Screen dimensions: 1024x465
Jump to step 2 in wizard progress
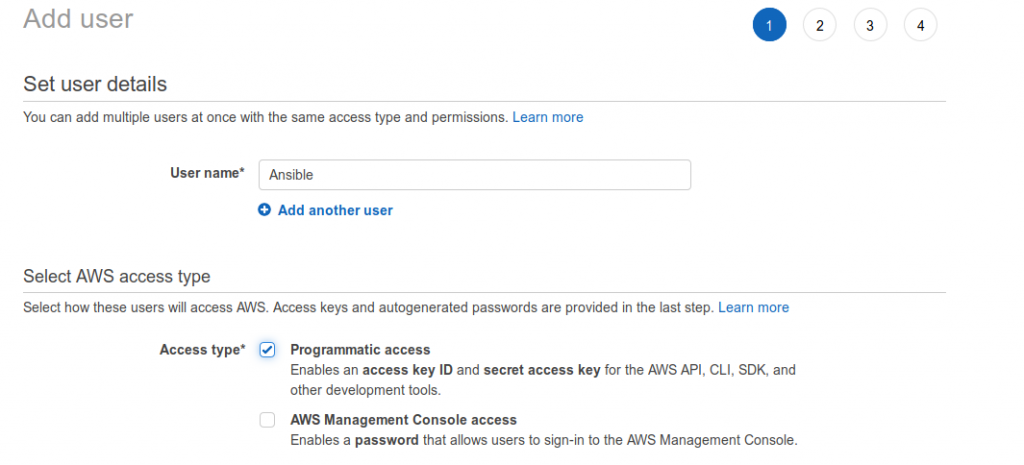(x=820, y=25)
